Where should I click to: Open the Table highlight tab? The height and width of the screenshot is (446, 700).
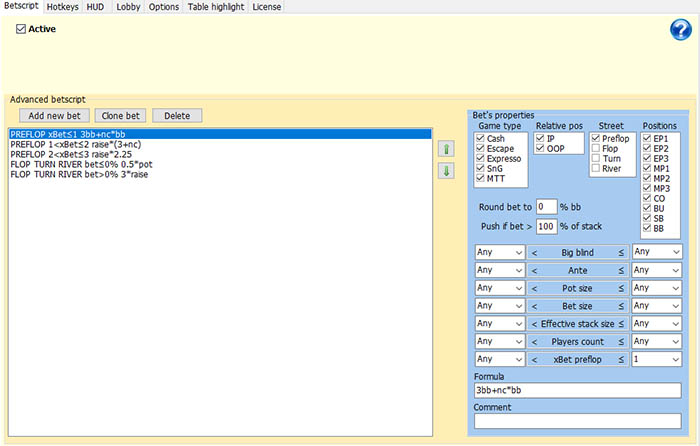(216, 7)
